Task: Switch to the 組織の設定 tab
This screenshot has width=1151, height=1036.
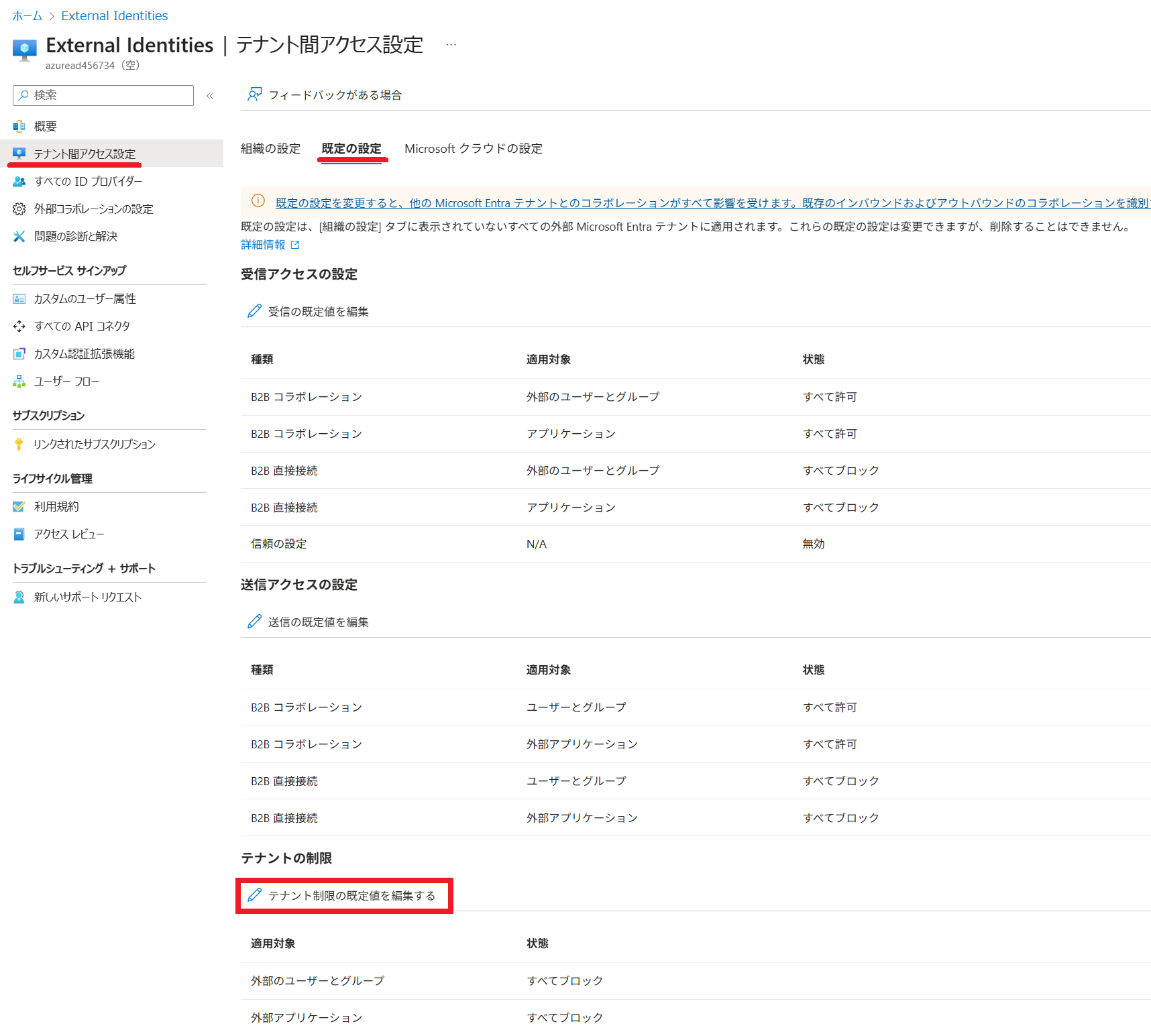Action: [270, 148]
